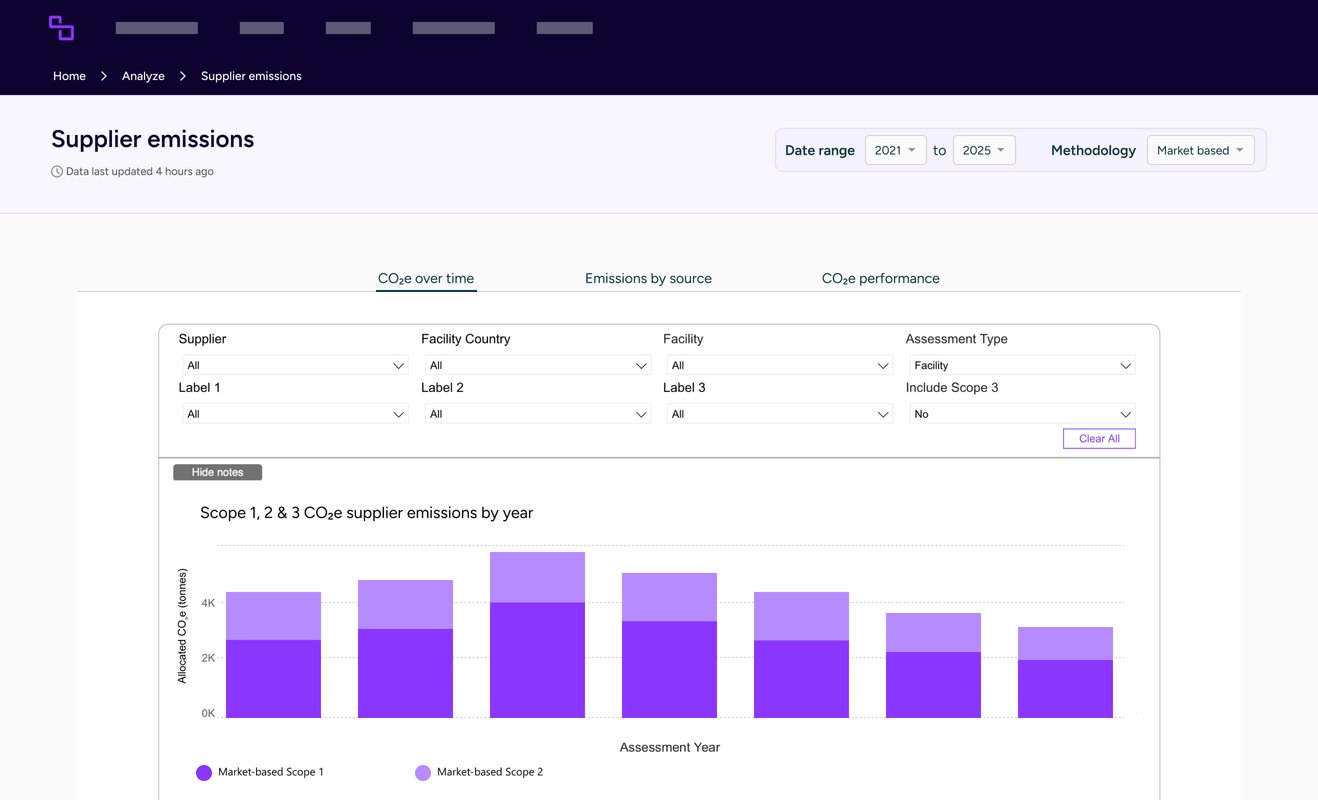Go to Home in breadcrumb
Viewport: 1318px width, 800px height.
[69, 76]
